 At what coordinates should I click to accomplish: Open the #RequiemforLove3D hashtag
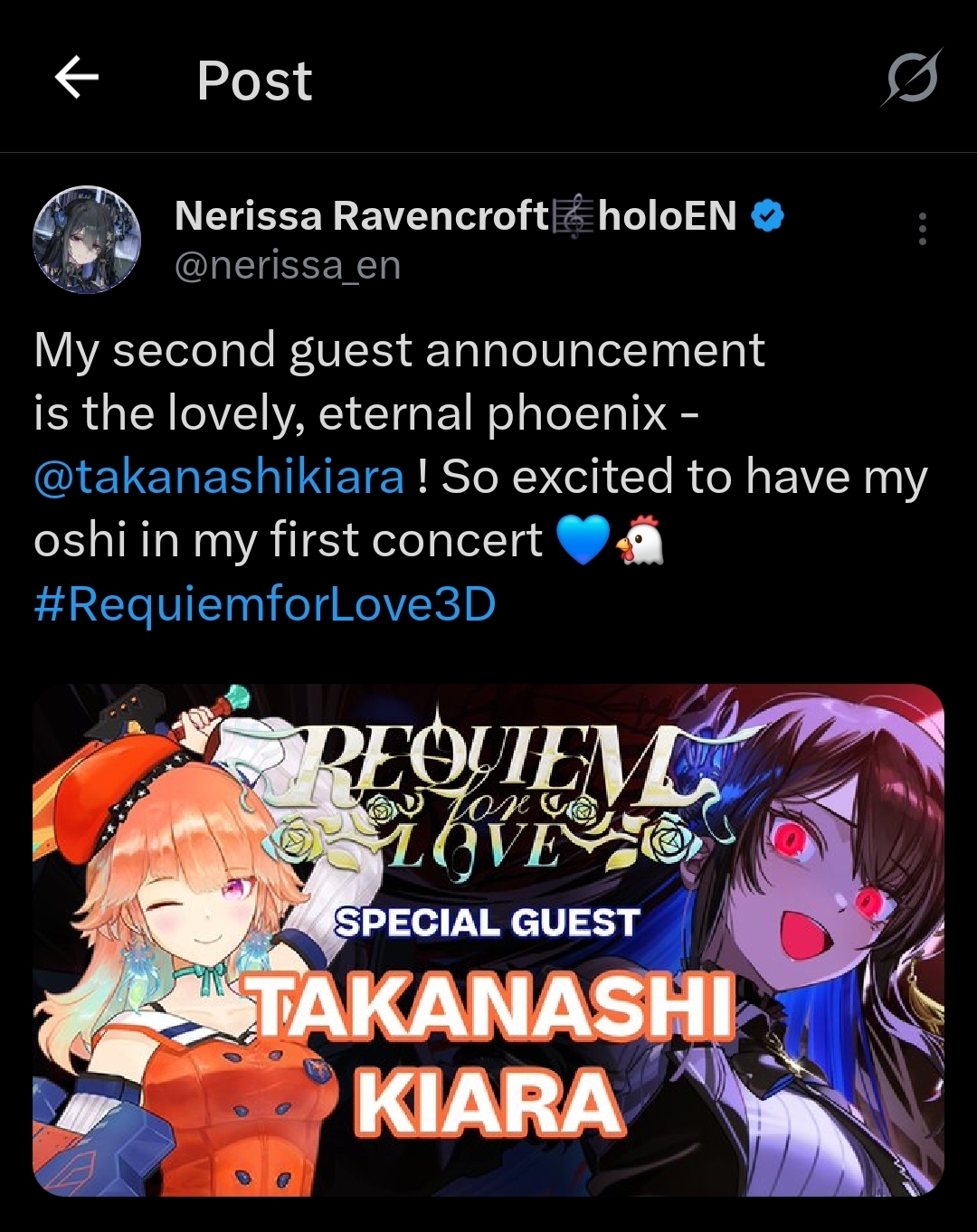pos(265,603)
